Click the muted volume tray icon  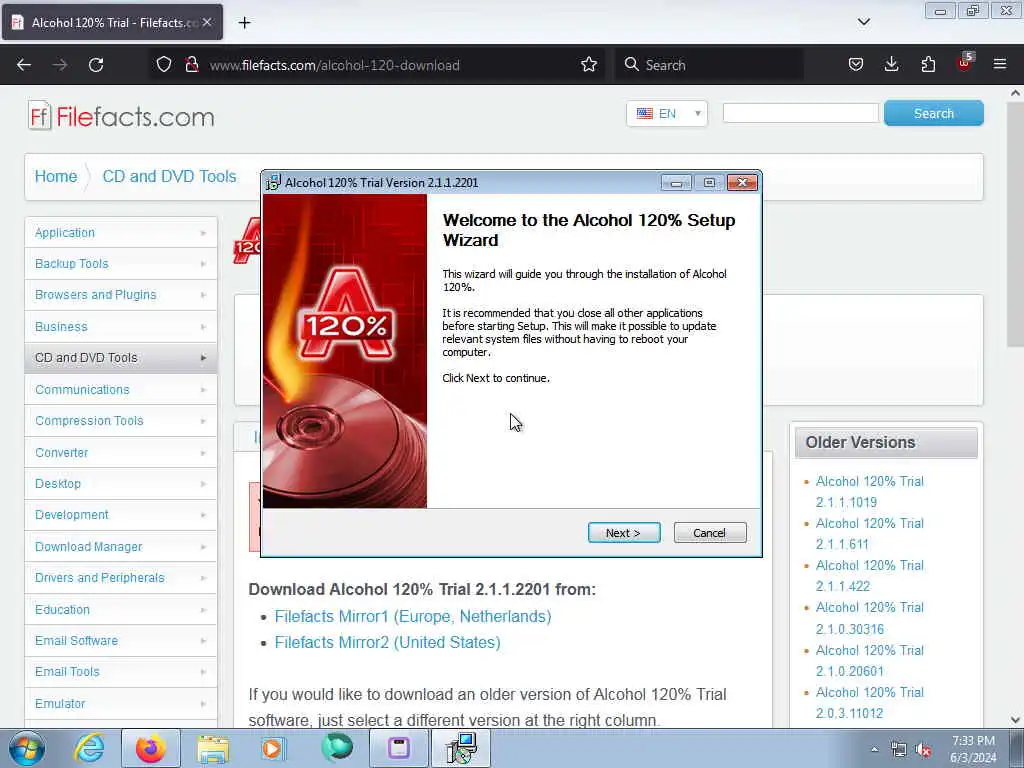point(923,750)
